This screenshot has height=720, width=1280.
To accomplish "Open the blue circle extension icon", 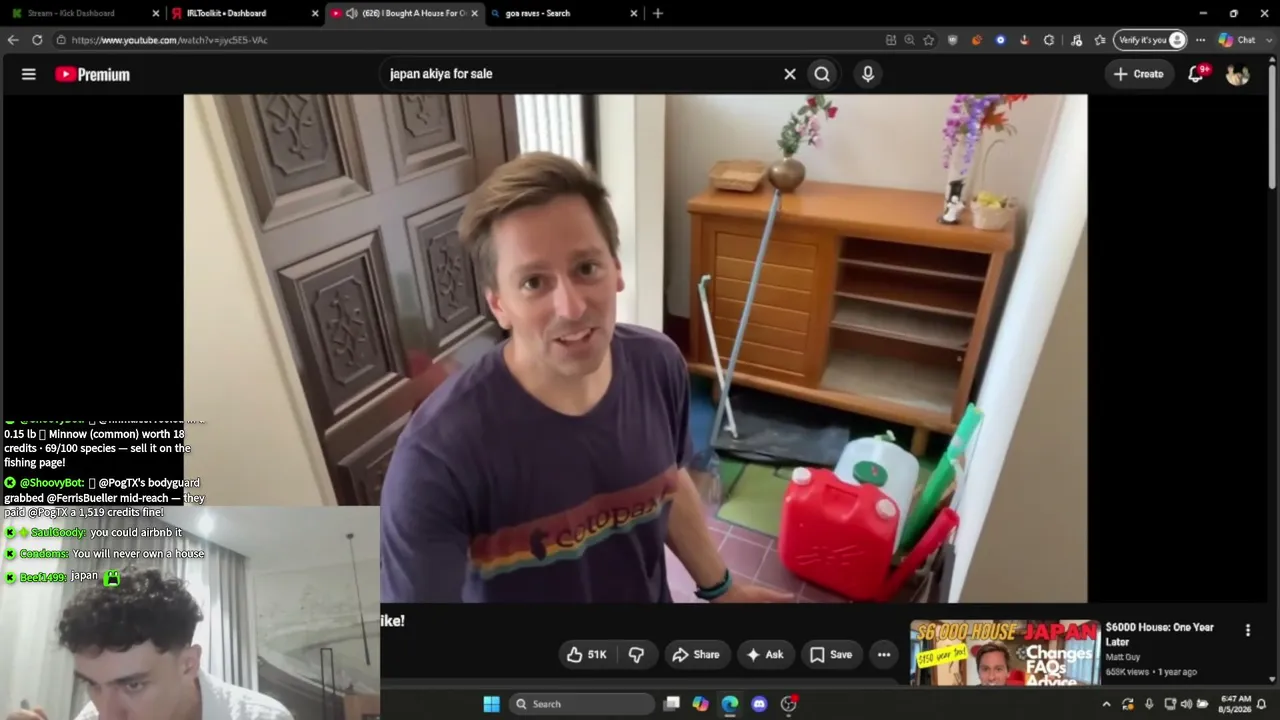I will (1001, 40).
